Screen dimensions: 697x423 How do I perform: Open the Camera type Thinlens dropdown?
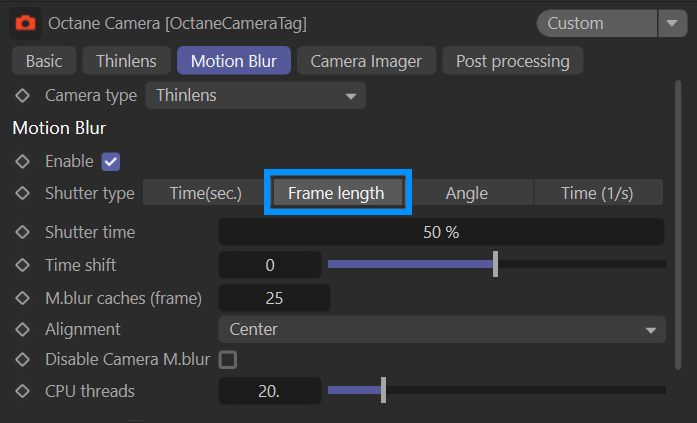click(255, 96)
